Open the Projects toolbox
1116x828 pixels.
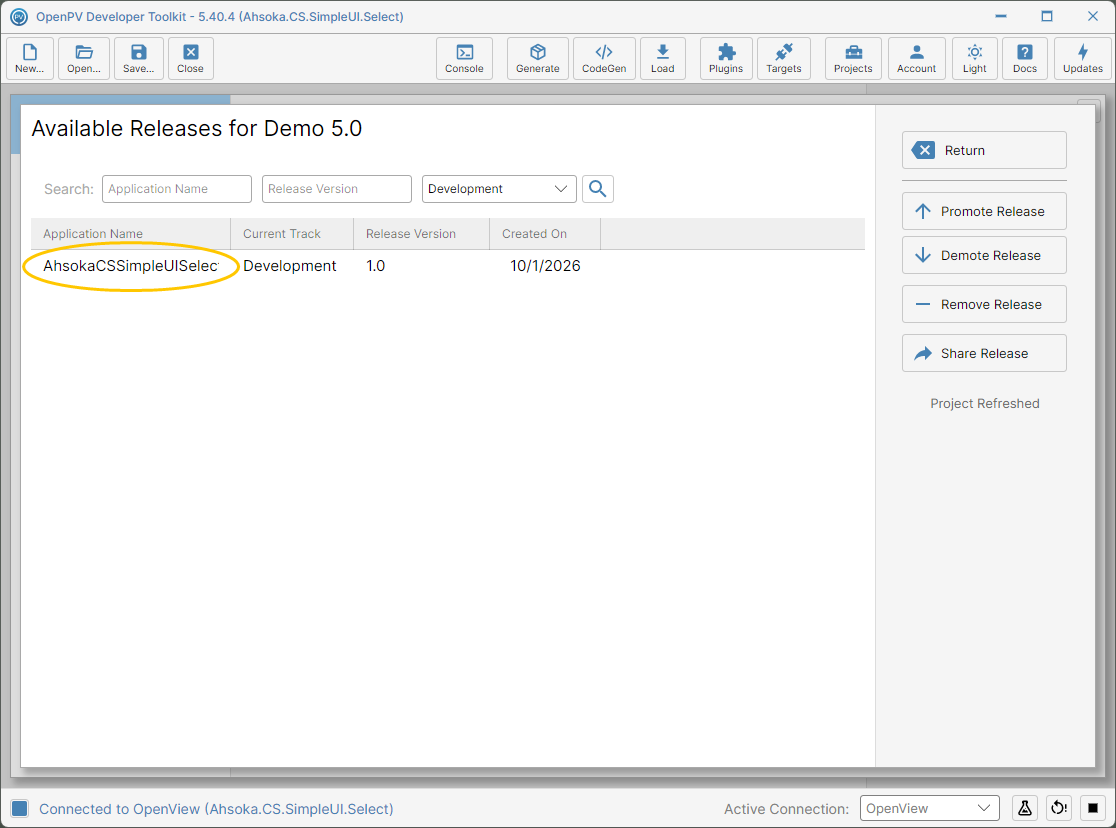pyautogui.click(x=853, y=58)
